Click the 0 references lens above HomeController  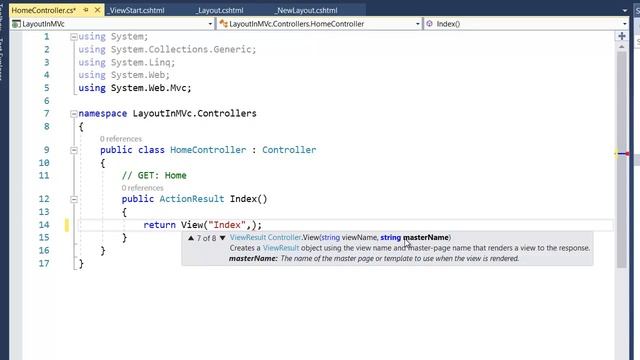pyautogui.click(x=121, y=139)
